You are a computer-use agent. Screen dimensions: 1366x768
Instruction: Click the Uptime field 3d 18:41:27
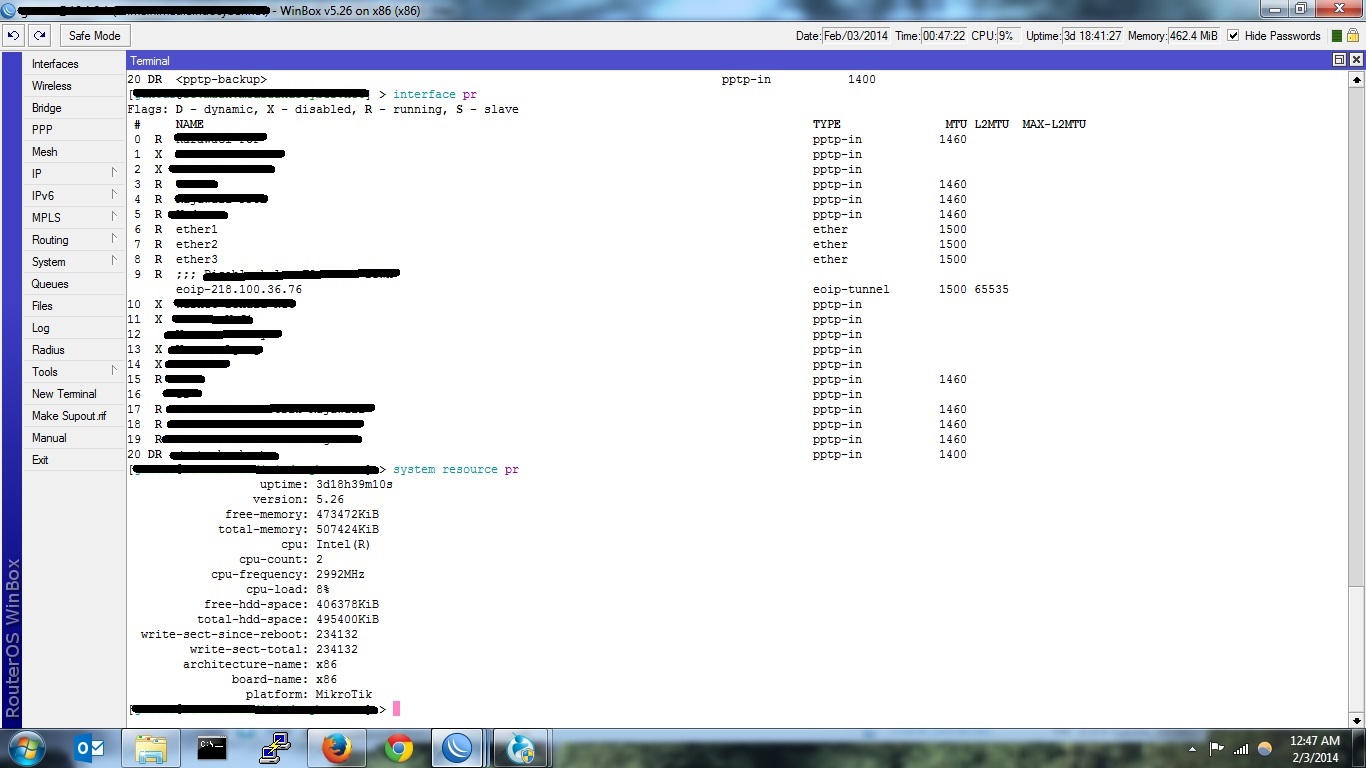pos(1093,35)
